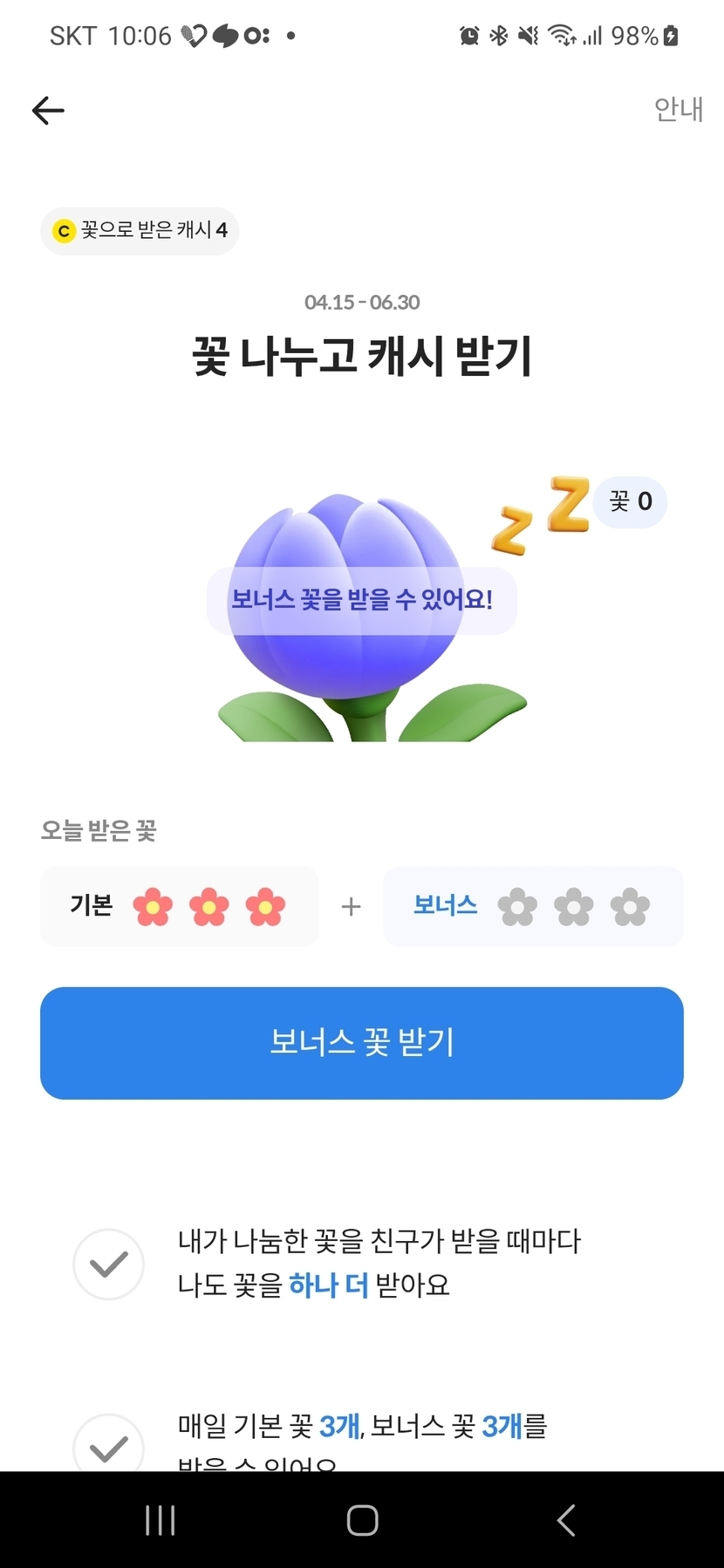Tap the first gray 보너스 flower icon

pyautogui.click(x=517, y=907)
